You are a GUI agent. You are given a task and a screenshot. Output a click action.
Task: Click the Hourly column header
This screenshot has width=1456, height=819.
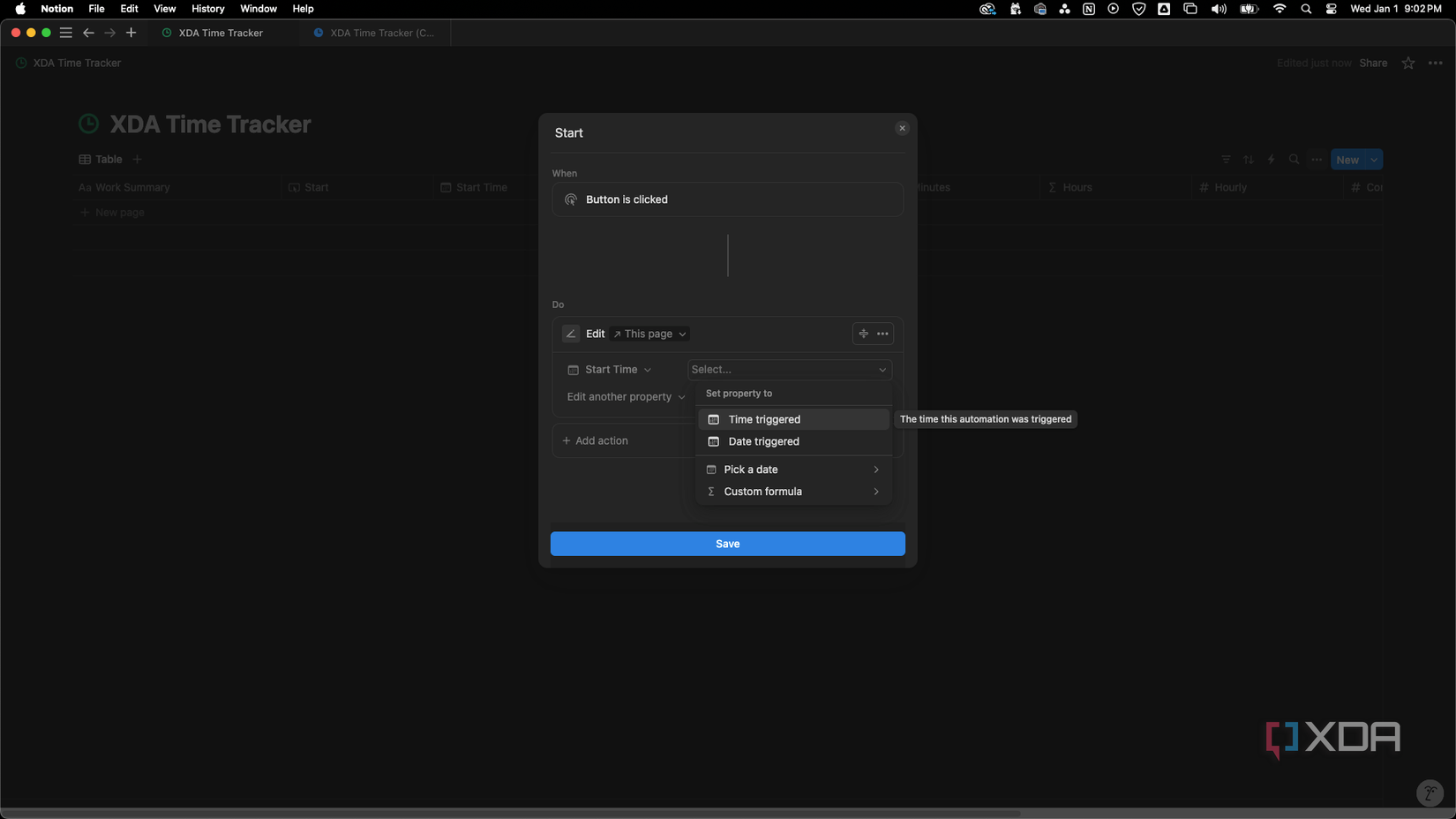(x=1266, y=187)
